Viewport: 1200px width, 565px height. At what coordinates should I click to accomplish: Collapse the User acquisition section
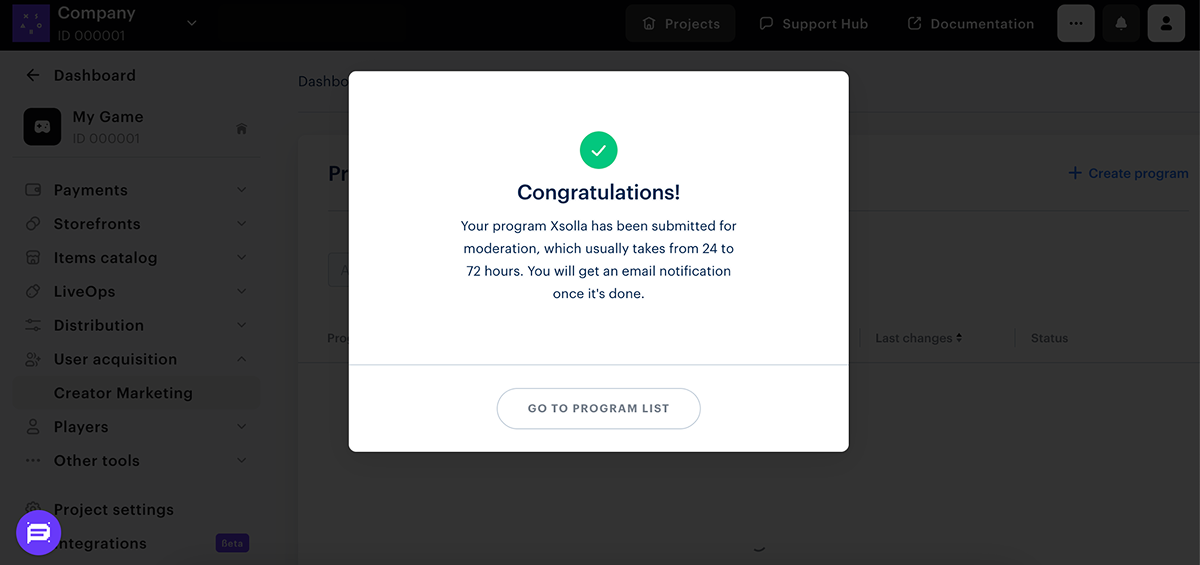tap(241, 359)
